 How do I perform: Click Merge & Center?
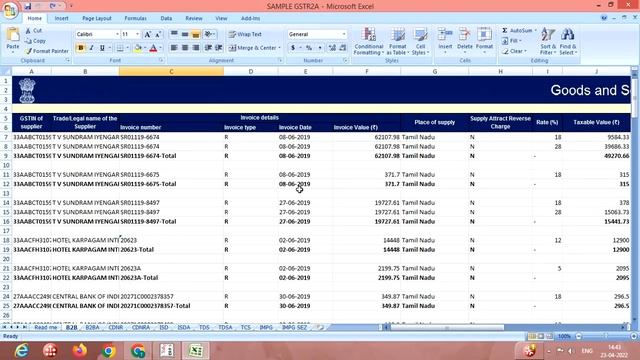pyautogui.click(x=253, y=48)
